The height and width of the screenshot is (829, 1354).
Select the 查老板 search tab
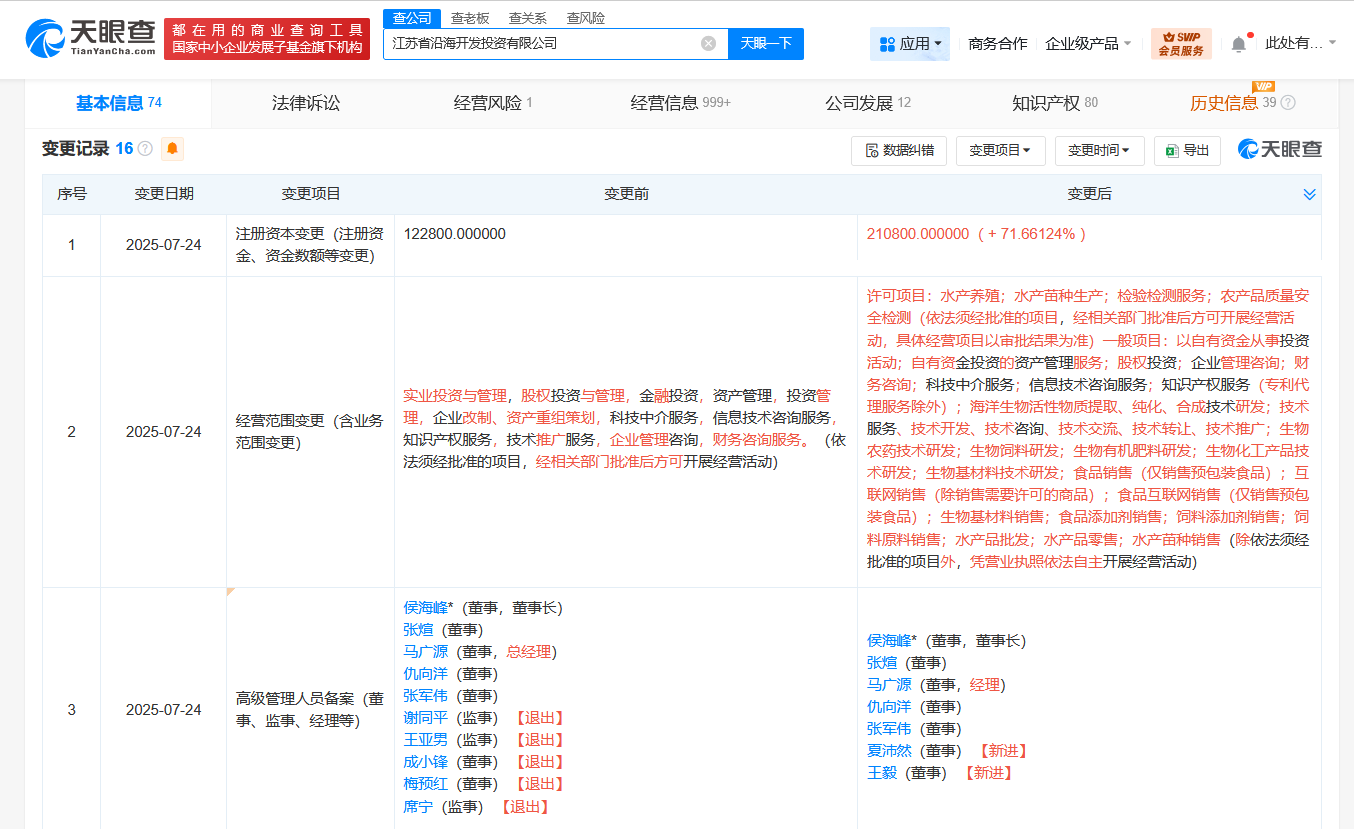pyautogui.click(x=470, y=18)
